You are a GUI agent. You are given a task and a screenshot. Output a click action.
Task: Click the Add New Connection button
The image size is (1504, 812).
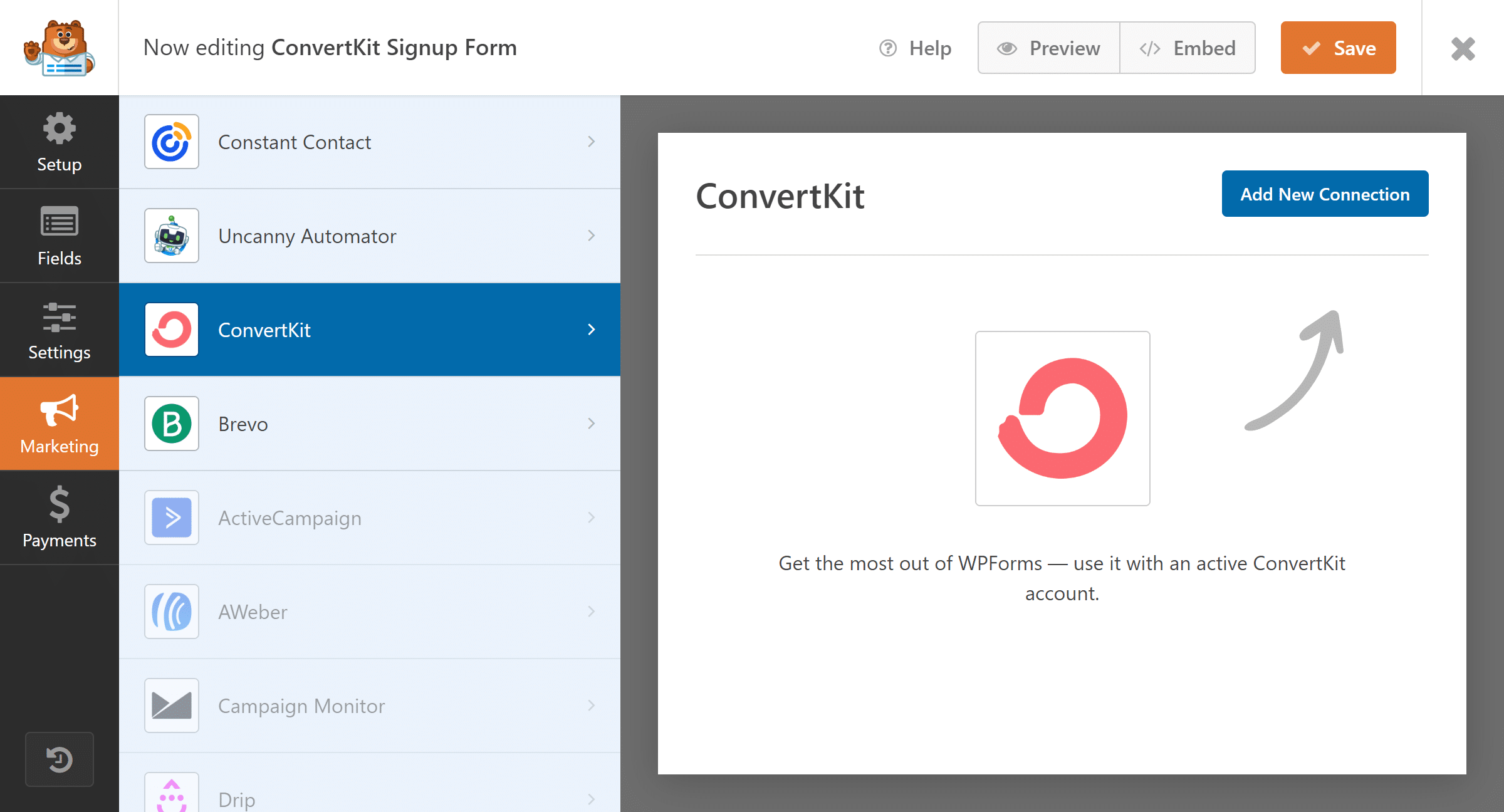point(1325,194)
